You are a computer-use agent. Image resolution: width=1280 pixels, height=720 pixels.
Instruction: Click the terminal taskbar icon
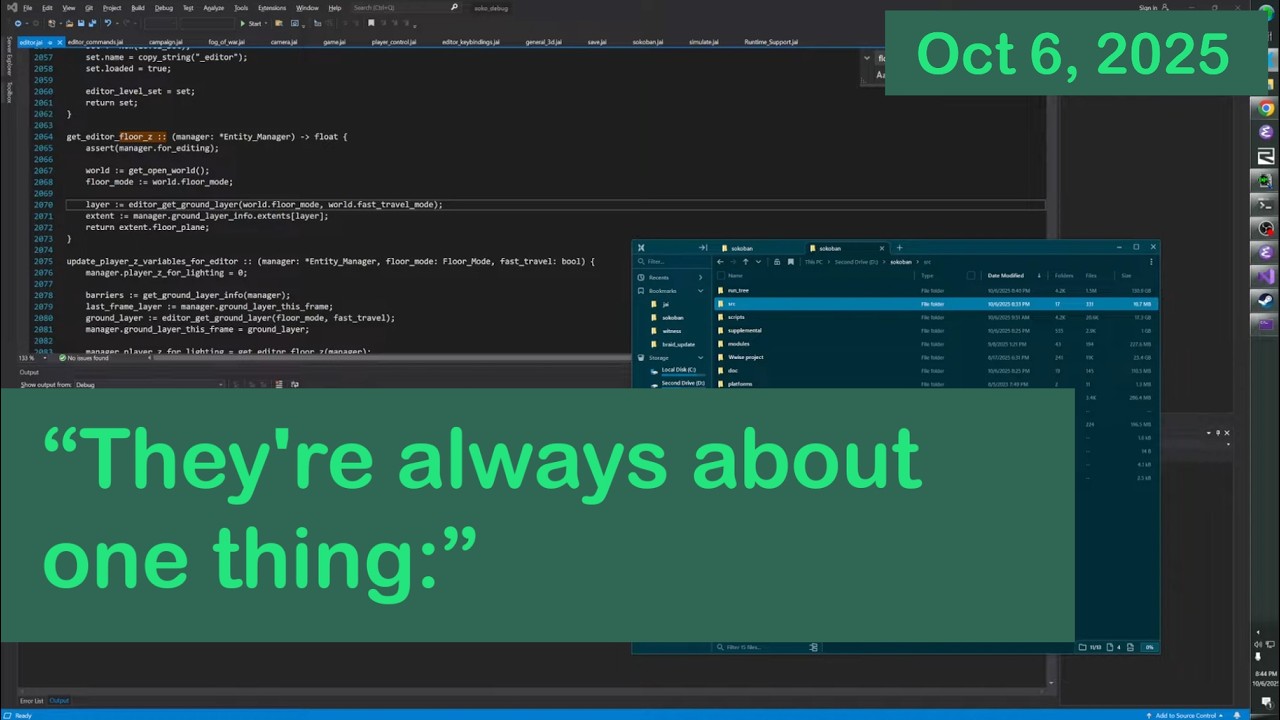(x=1266, y=204)
